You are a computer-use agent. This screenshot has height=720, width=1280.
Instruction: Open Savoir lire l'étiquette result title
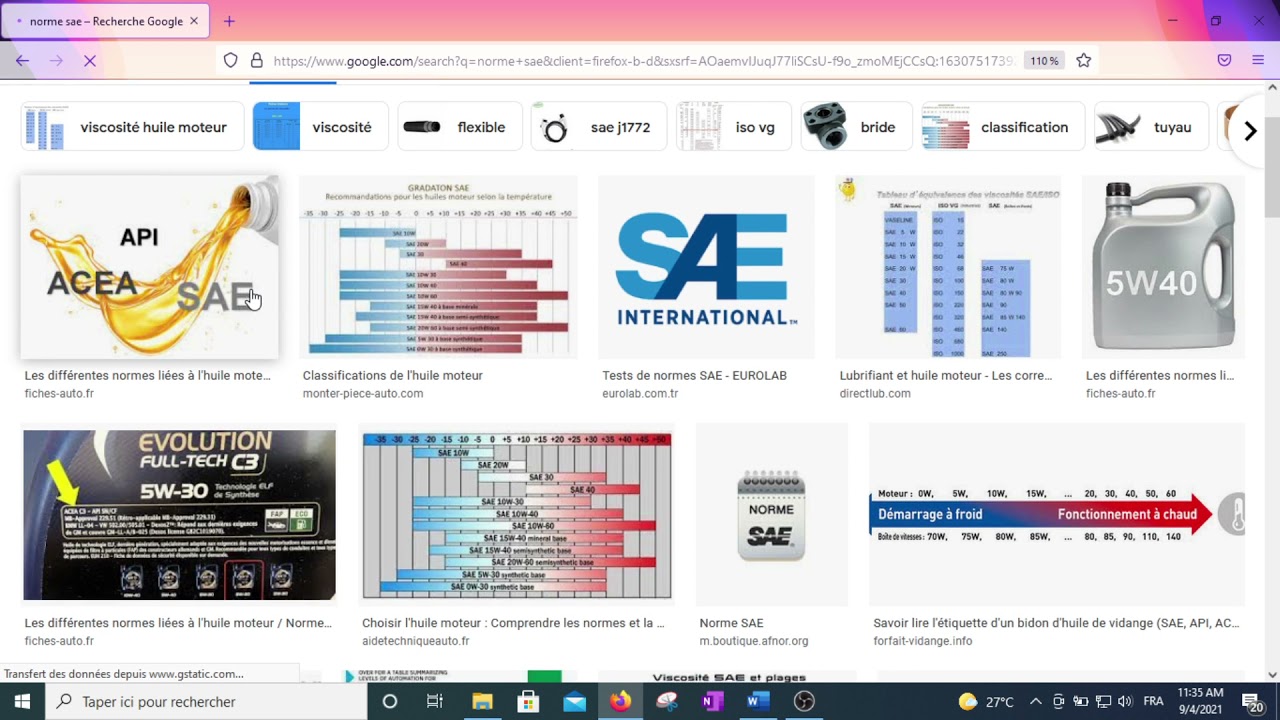[x=1056, y=623]
